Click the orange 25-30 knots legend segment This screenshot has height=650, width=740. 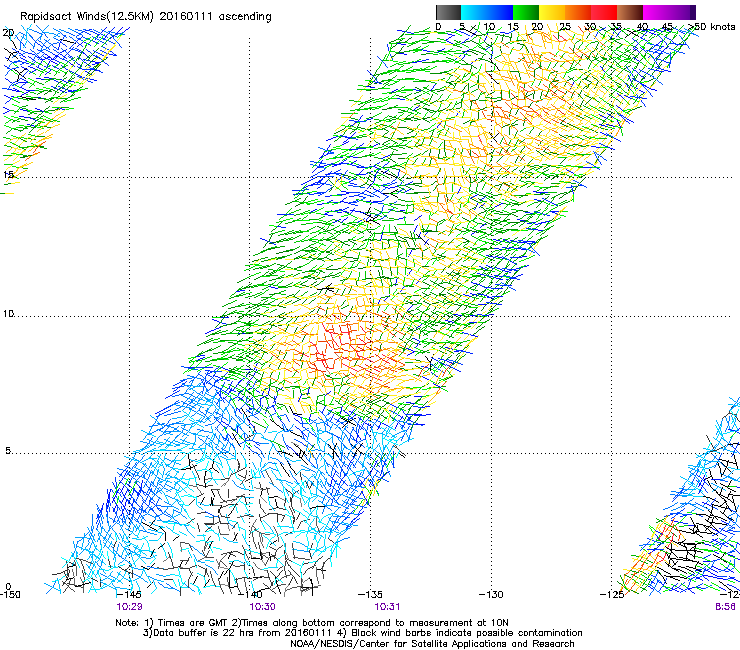click(578, 12)
